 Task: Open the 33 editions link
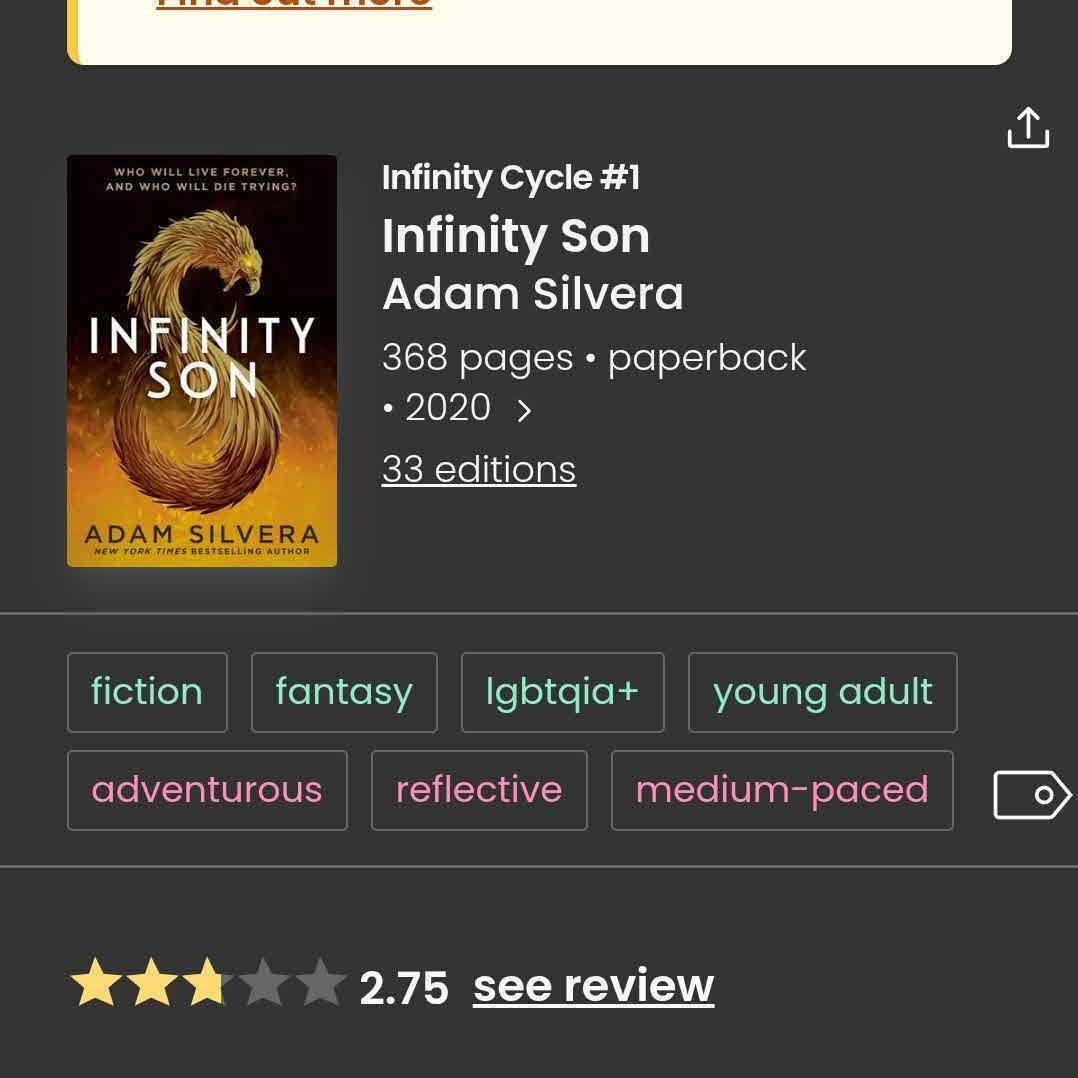(478, 469)
